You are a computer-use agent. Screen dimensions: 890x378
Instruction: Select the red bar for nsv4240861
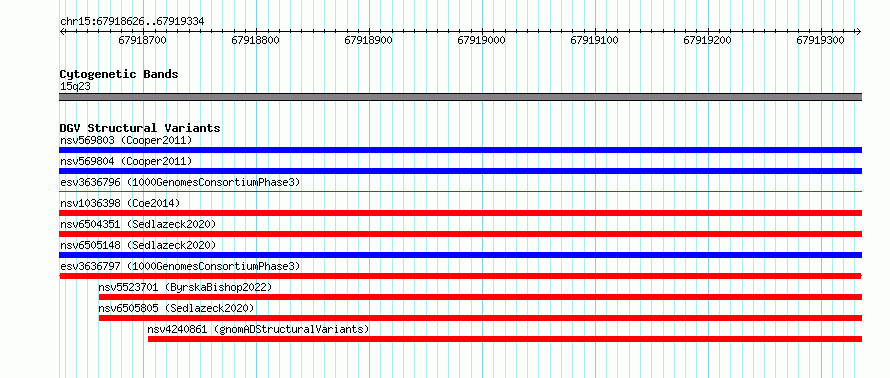click(x=505, y=339)
